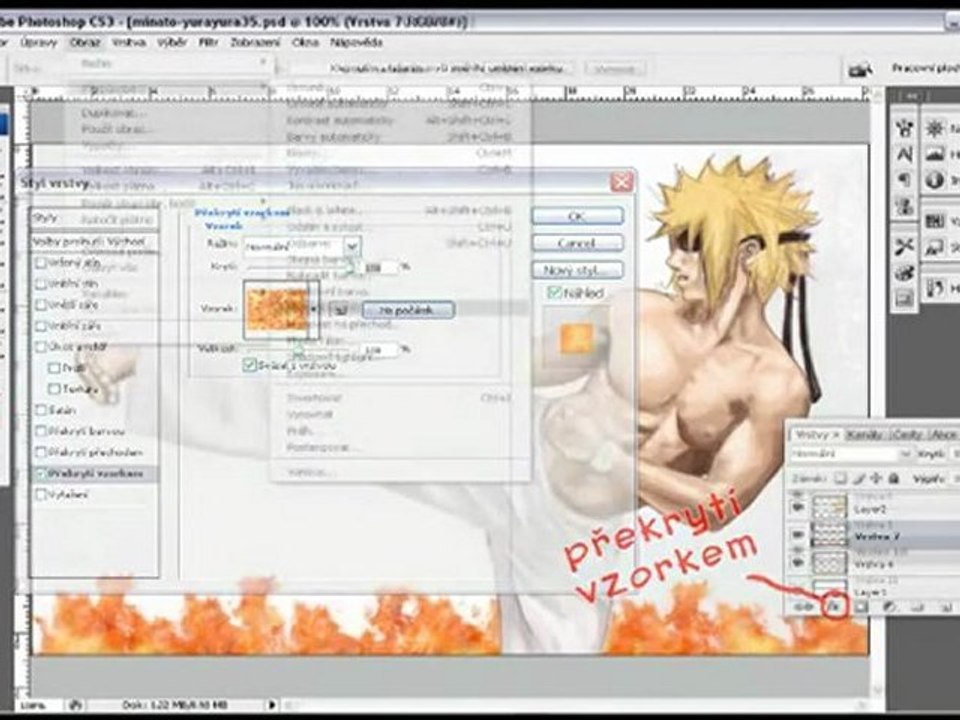960x720 pixels.
Task: Enable the Vržený stín checkbox
Action: pos(41,263)
